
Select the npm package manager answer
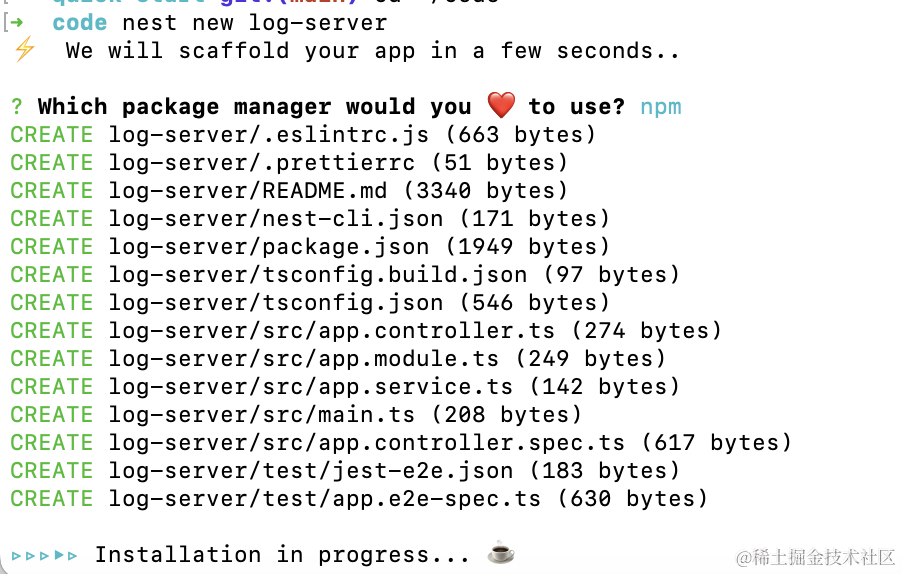click(661, 106)
